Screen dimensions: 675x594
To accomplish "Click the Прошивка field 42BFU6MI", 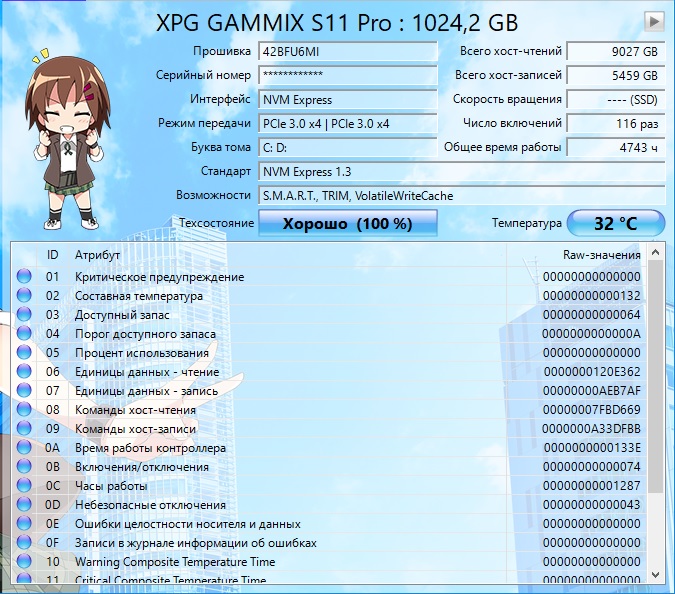I will (348, 52).
